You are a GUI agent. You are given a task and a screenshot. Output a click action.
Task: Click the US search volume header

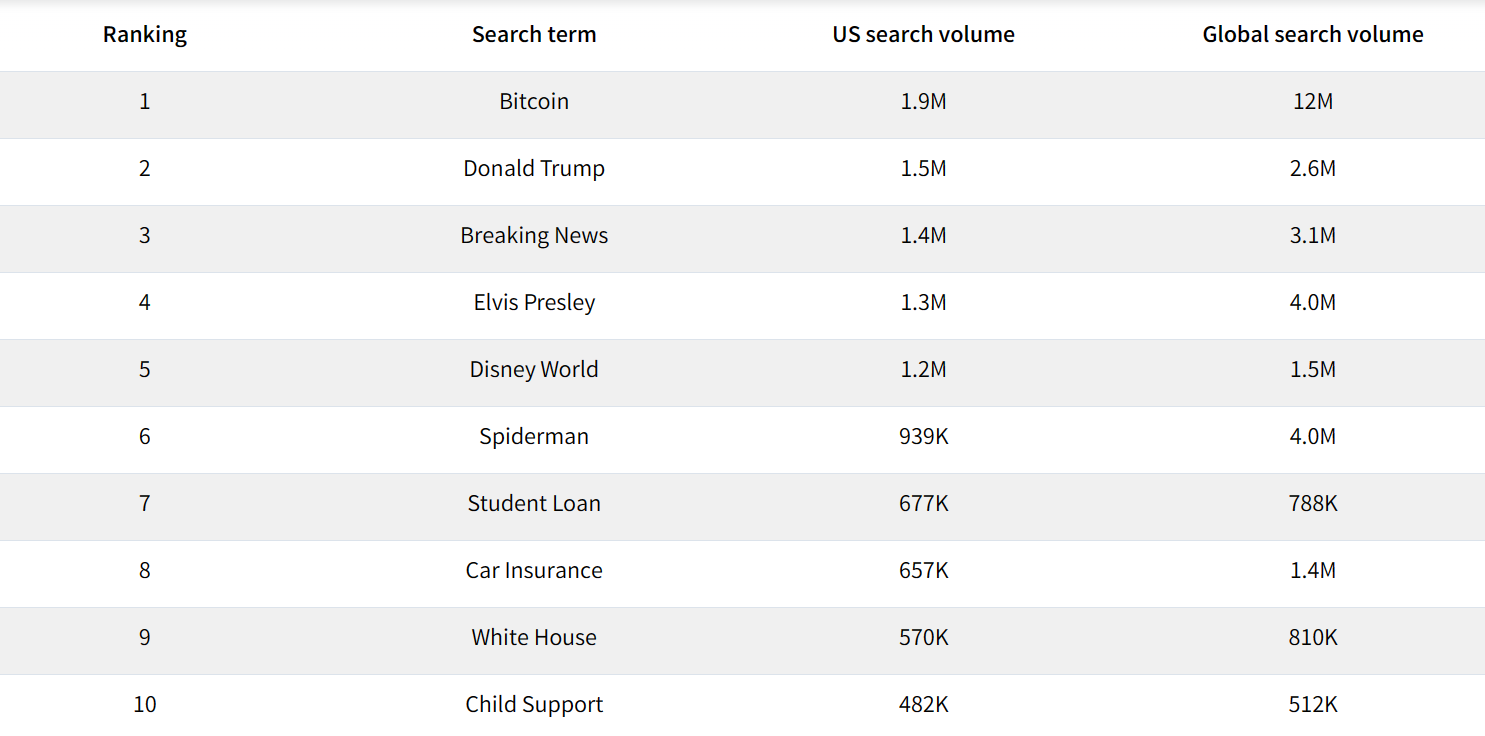click(923, 34)
